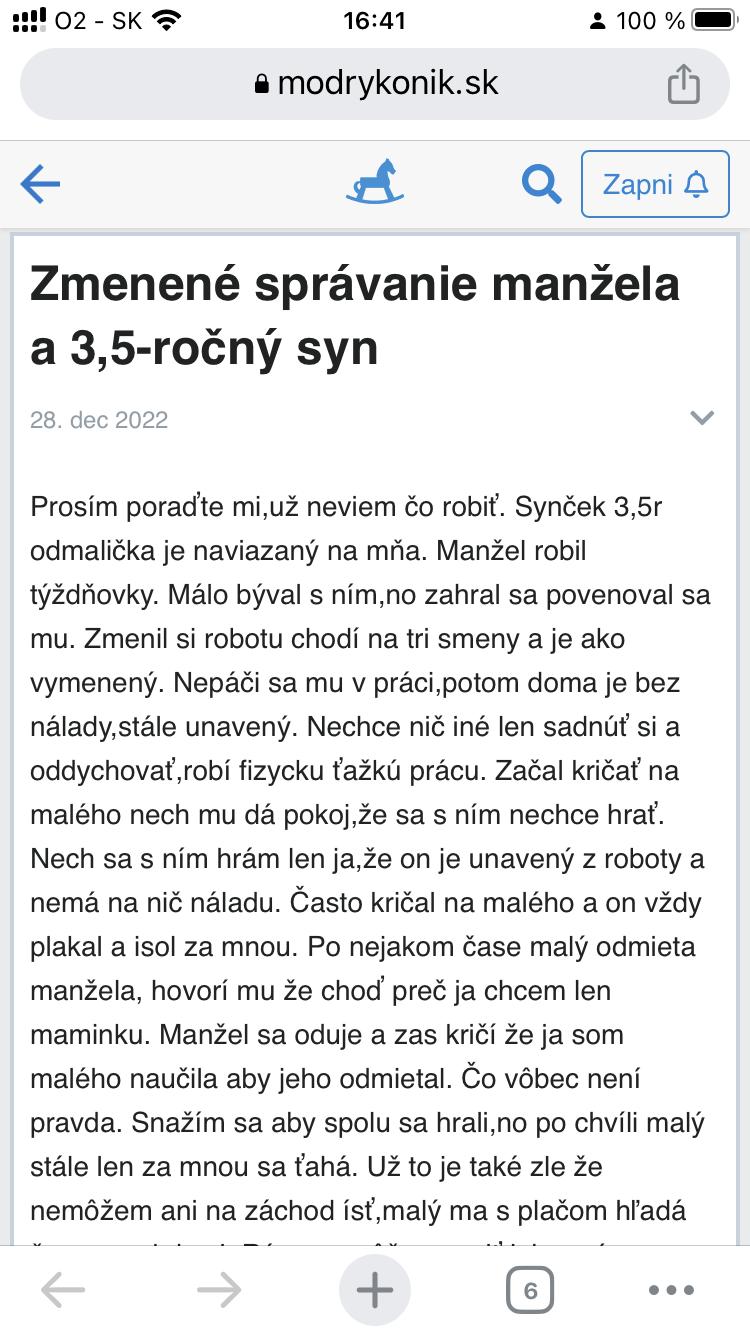Open a new tab with plus button
The height and width of the screenshot is (1334, 750).
tap(375, 1290)
